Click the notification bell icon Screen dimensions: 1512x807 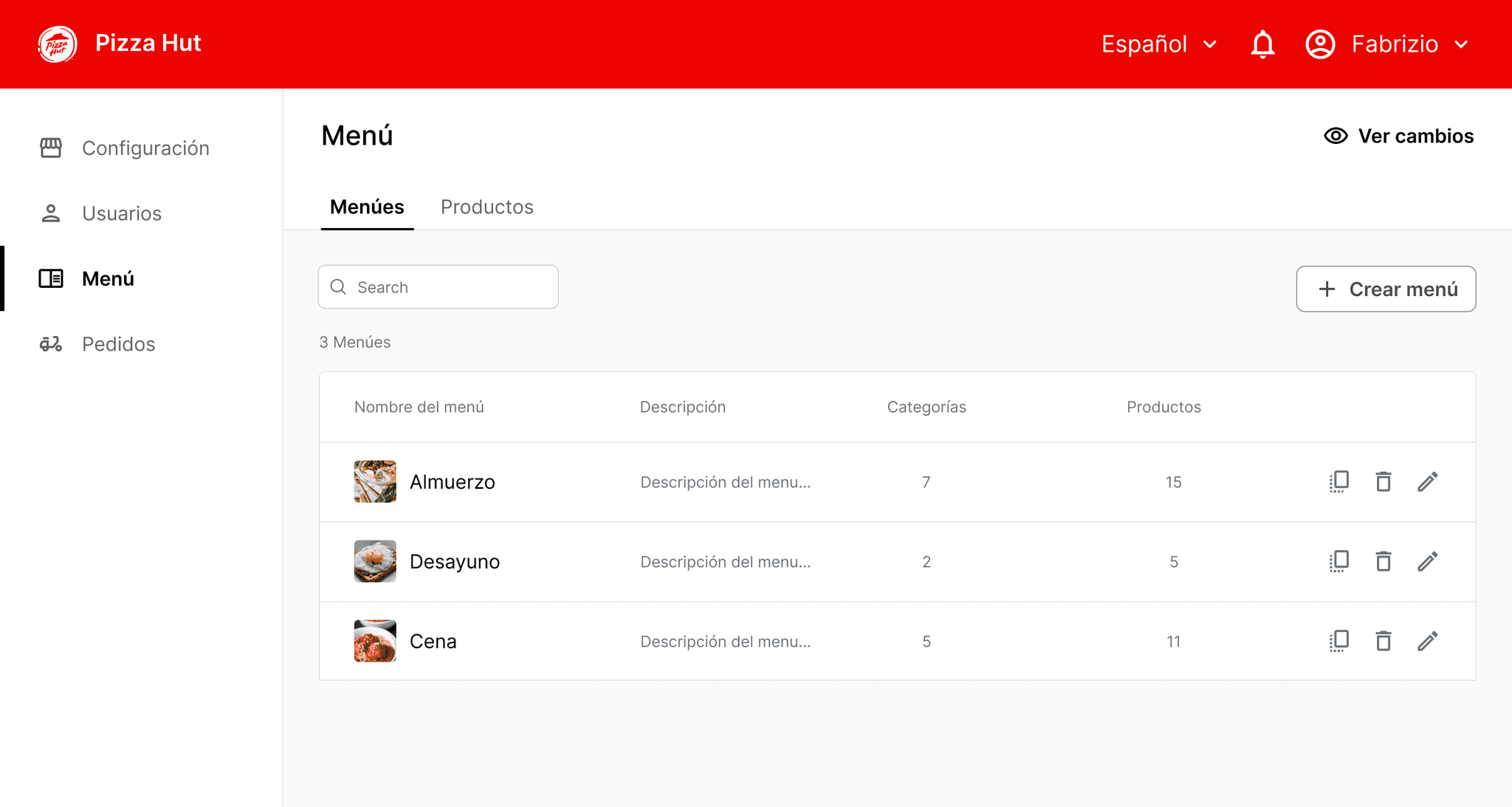point(1262,44)
